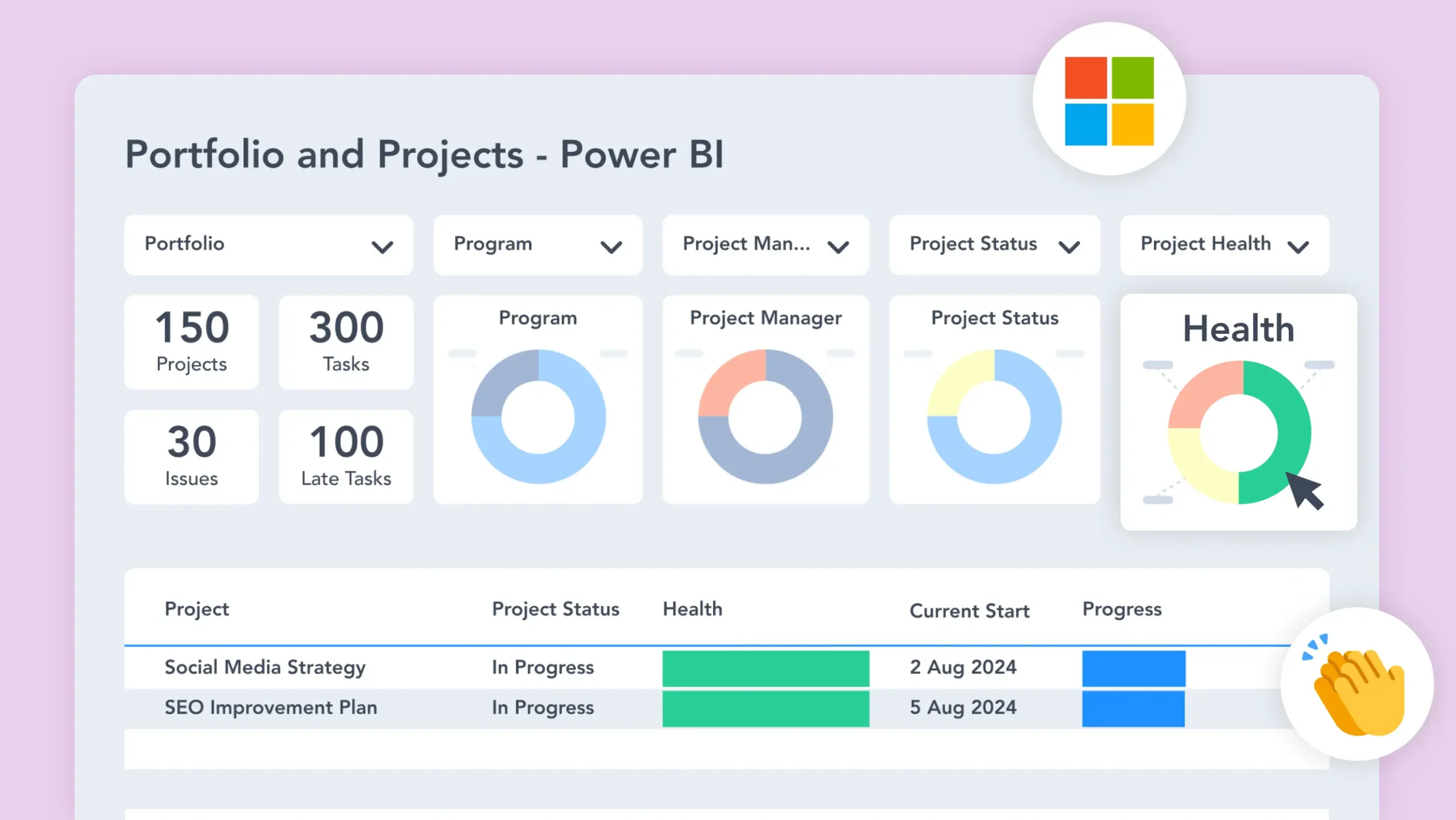1456x820 pixels.
Task: Select the SEO Improvement Plan table row
Action: (x=271, y=707)
